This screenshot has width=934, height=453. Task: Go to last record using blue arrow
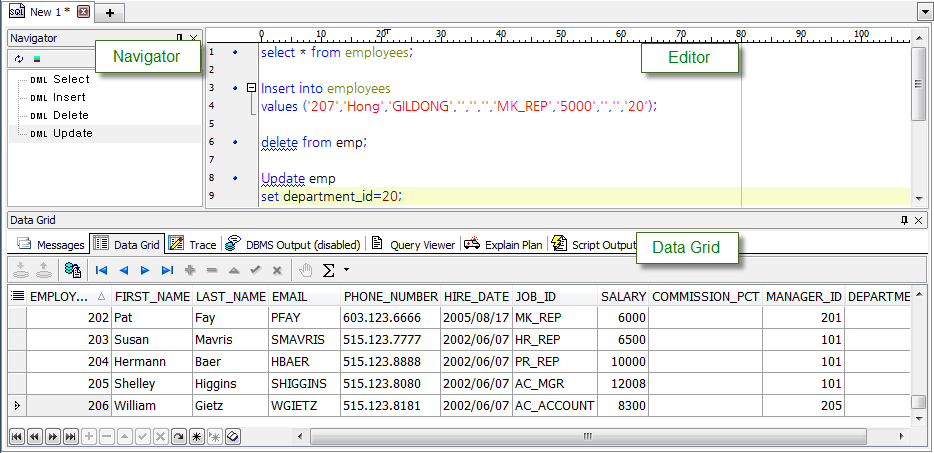point(167,270)
